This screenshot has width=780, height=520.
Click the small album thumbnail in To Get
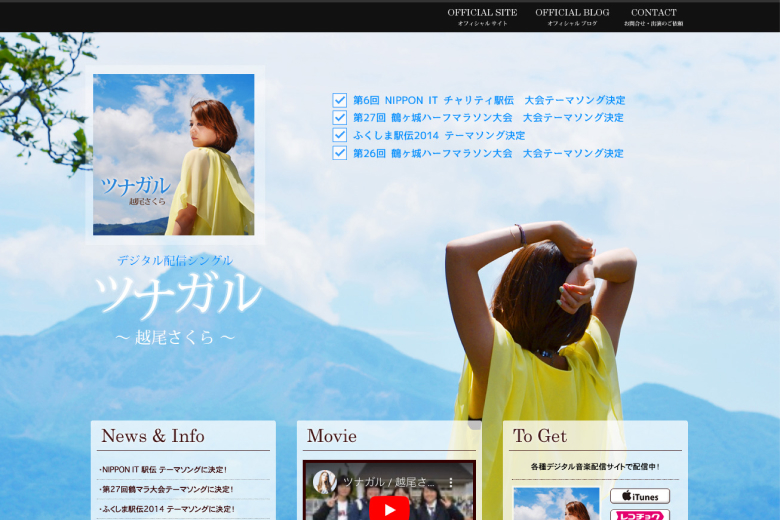[556, 504]
